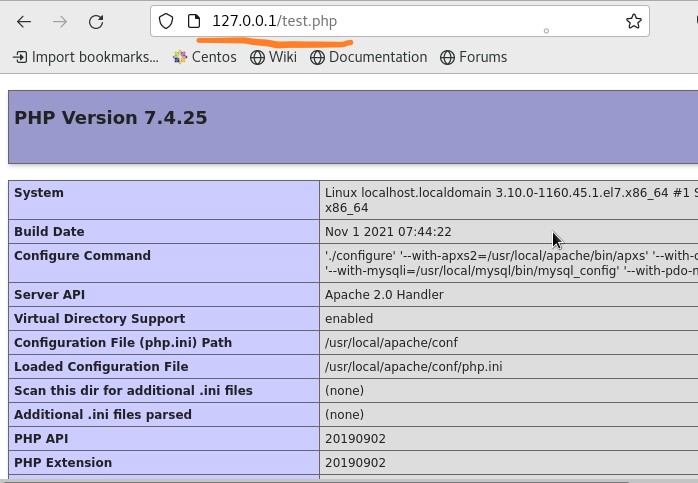
Task: Select the /usr/local/apache/conf/php.ini value
Action: pos(414,367)
